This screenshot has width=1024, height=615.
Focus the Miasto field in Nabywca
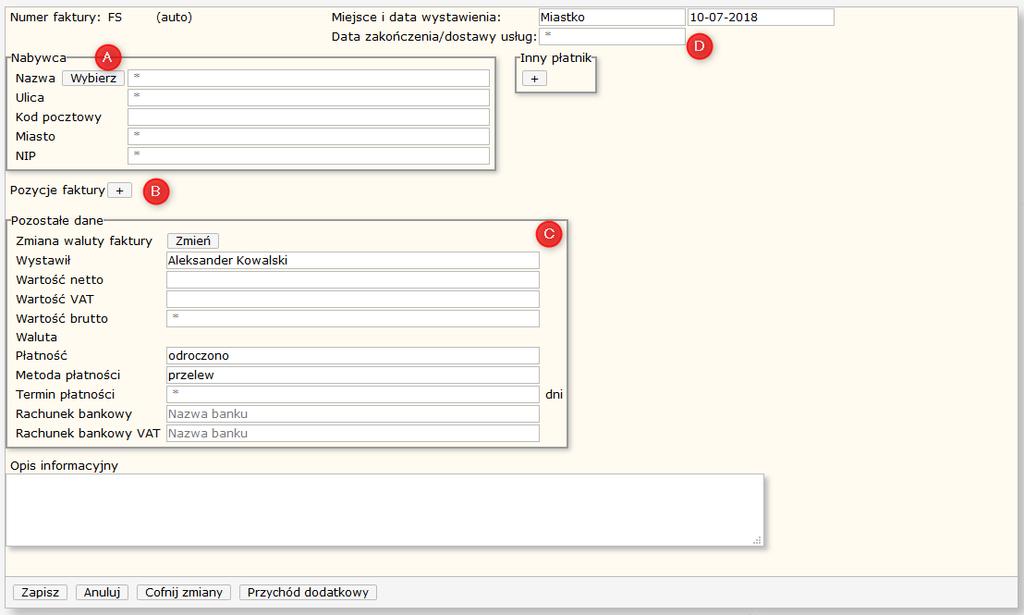pyautogui.click(x=308, y=136)
